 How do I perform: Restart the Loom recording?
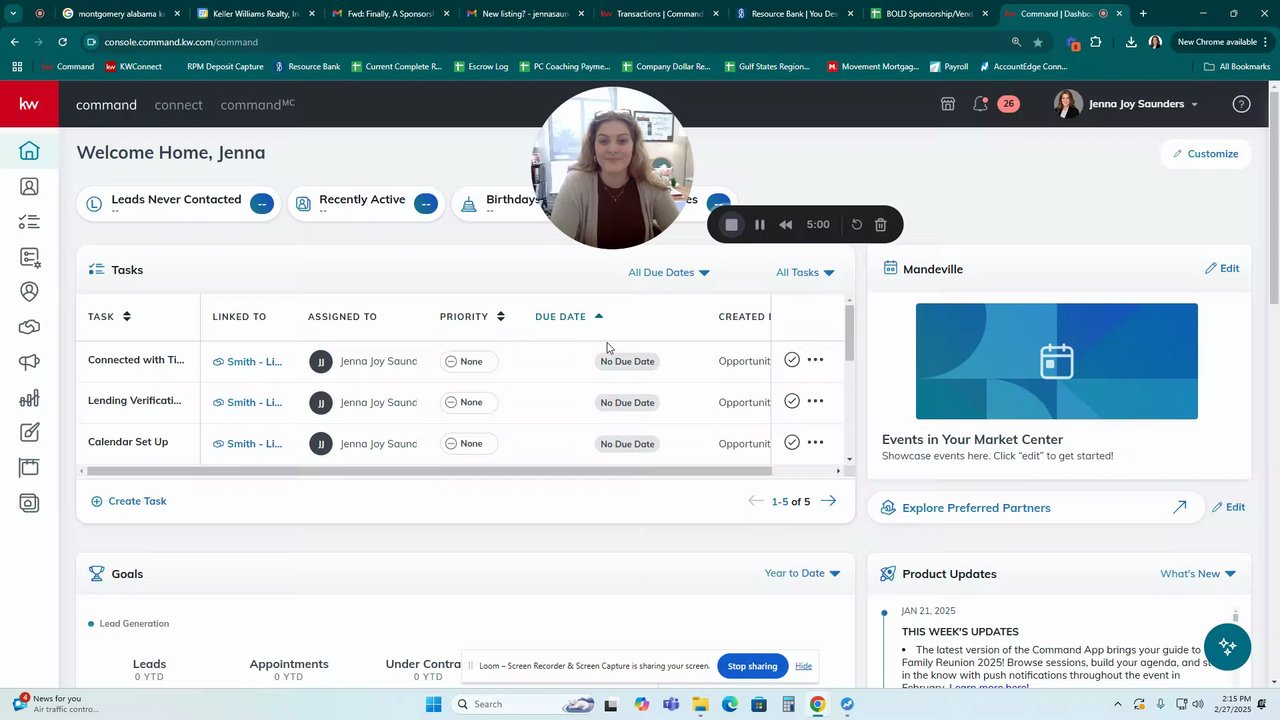click(x=857, y=225)
